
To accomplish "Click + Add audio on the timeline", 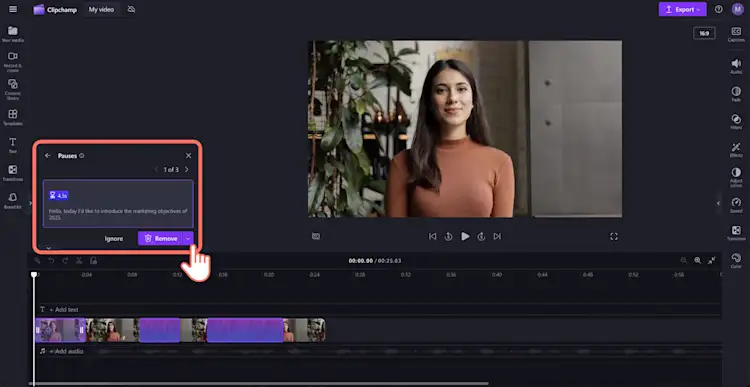I will [62, 351].
